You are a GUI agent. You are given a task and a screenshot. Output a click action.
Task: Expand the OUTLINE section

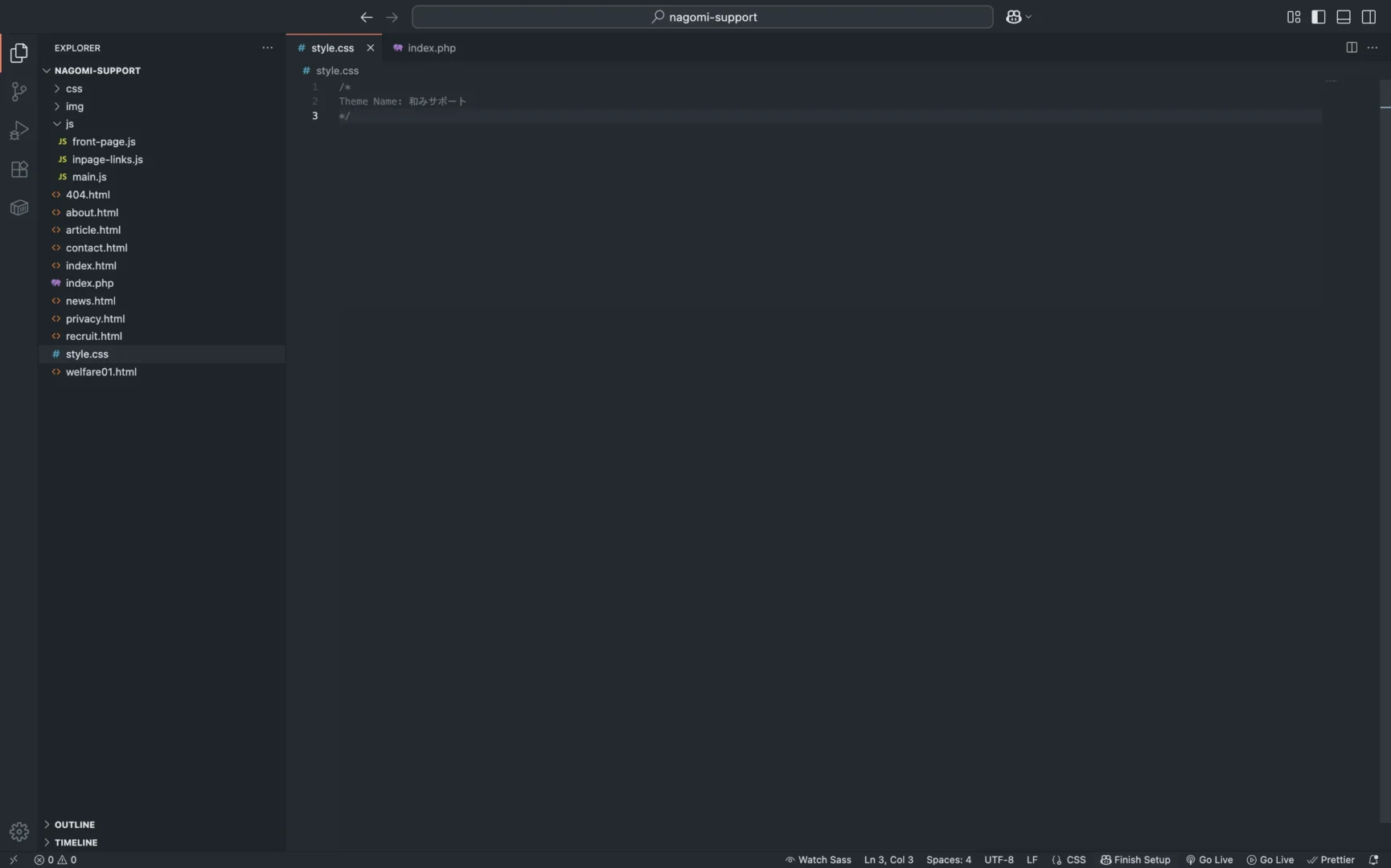pyautogui.click(x=74, y=825)
